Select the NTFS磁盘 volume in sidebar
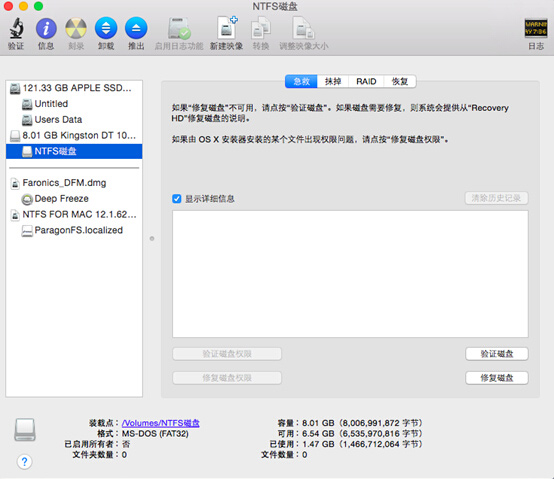554x479 pixels. (x=74, y=151)
